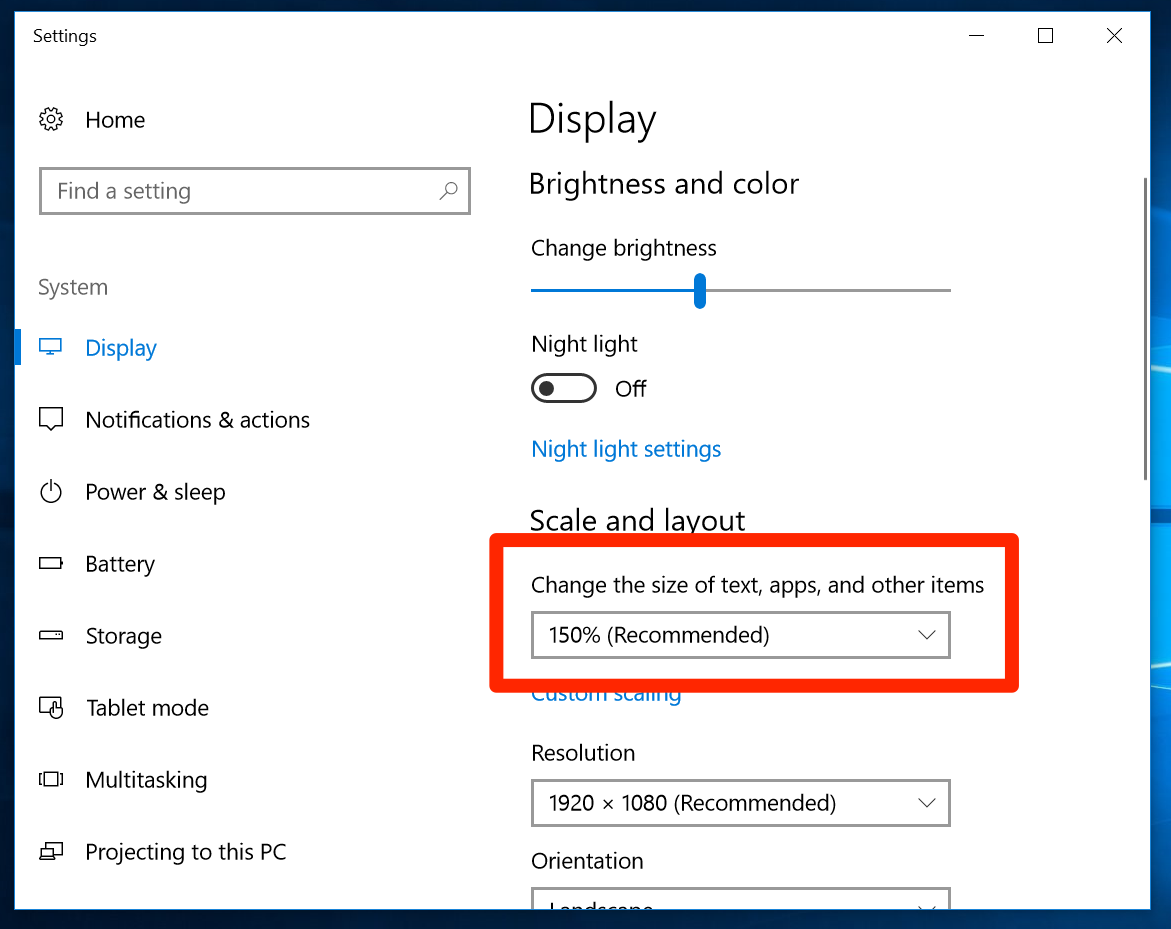Viewport: 1171px width, 929px height.
Task: Open Projecting to this PC settings
Action: tap(186, 852)
